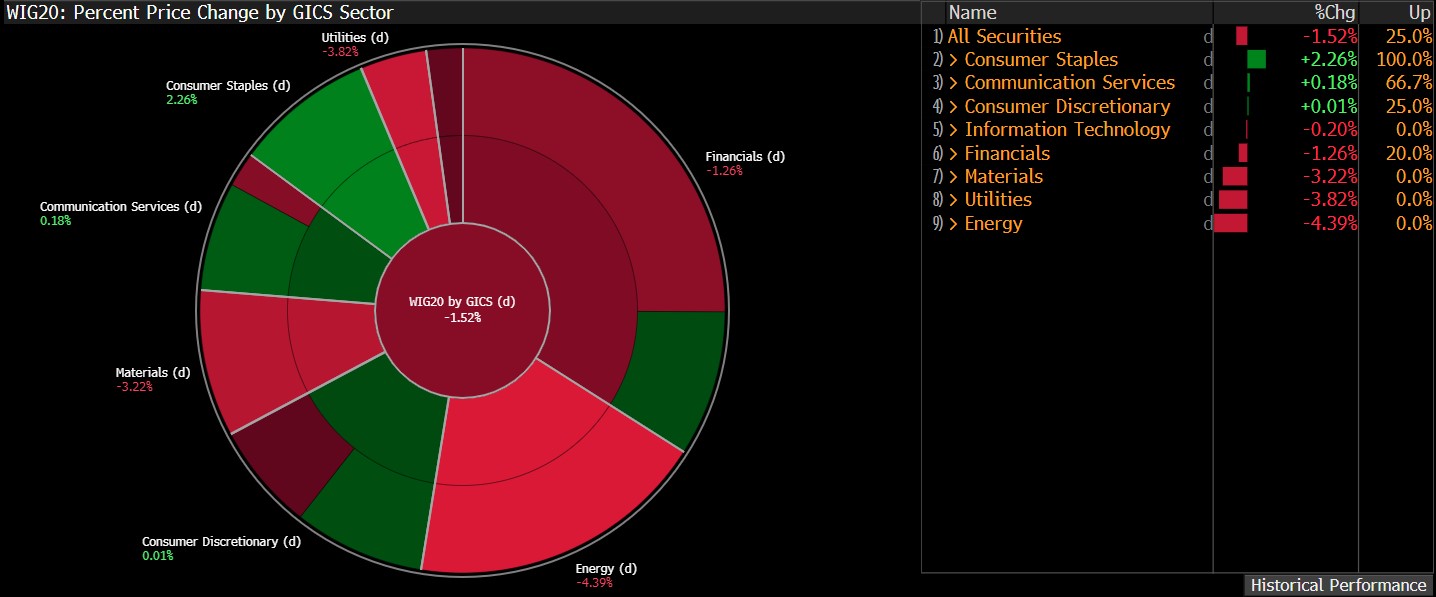Click the Financials (d) chart label
1436x597 pixels.
[x=745, y=157]
